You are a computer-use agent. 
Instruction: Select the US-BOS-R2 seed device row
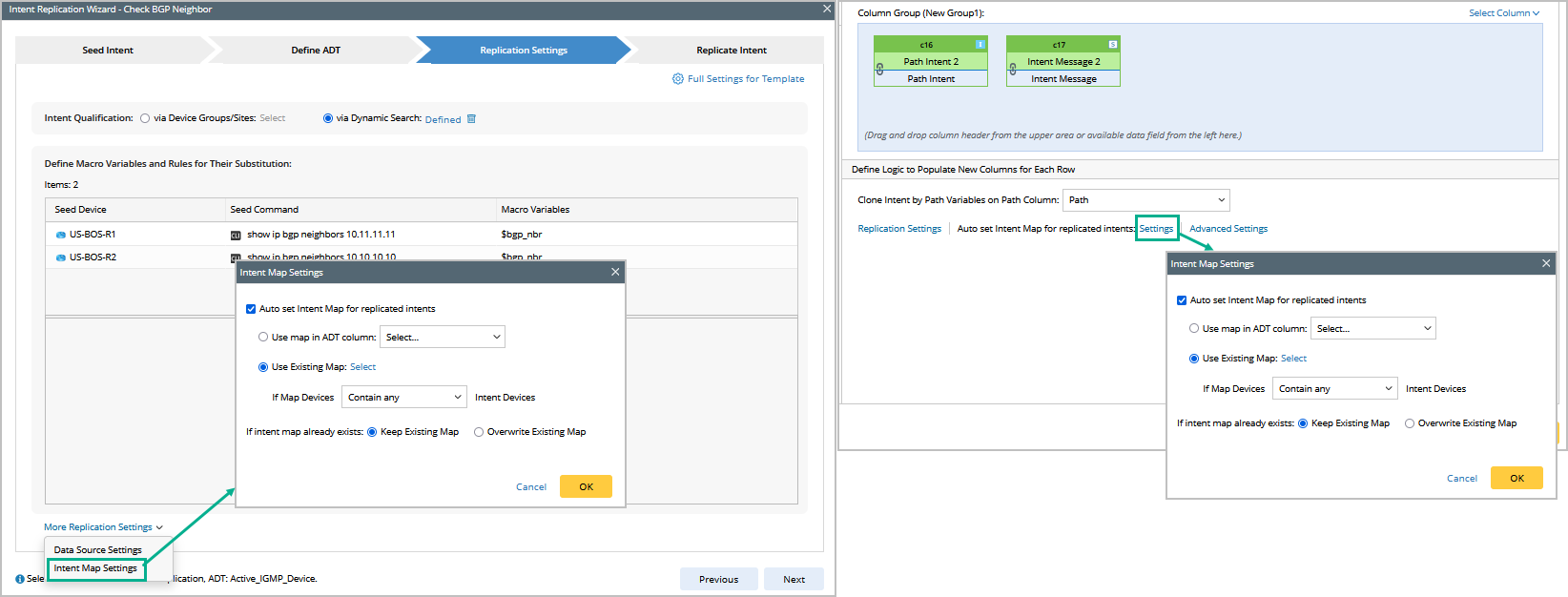[x=93, y=257]
